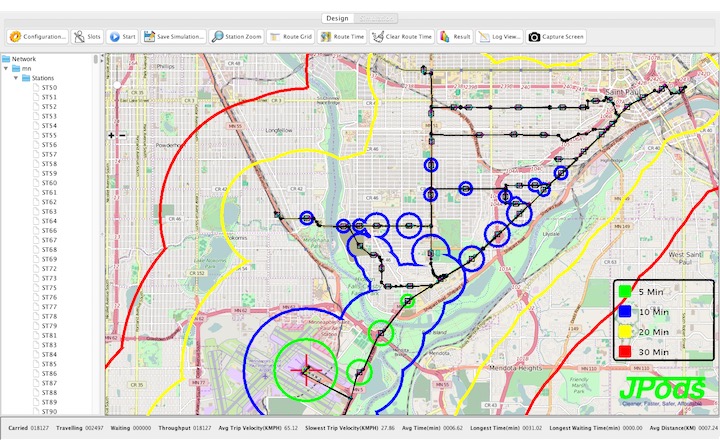Clear Route Time overlay
Image resolution: width=720 pixels, height=440 pixels.
coord(401,36)
